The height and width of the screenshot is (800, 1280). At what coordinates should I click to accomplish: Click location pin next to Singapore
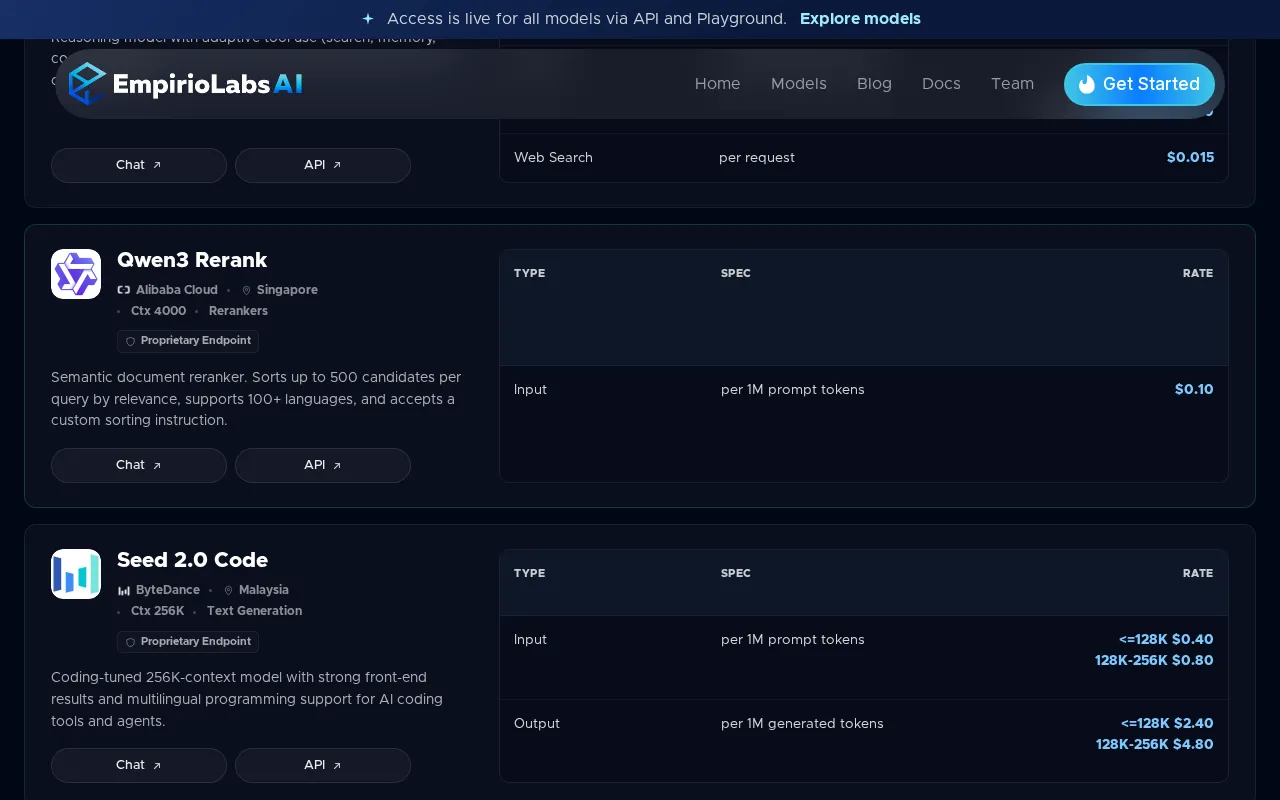pos(247,290)
